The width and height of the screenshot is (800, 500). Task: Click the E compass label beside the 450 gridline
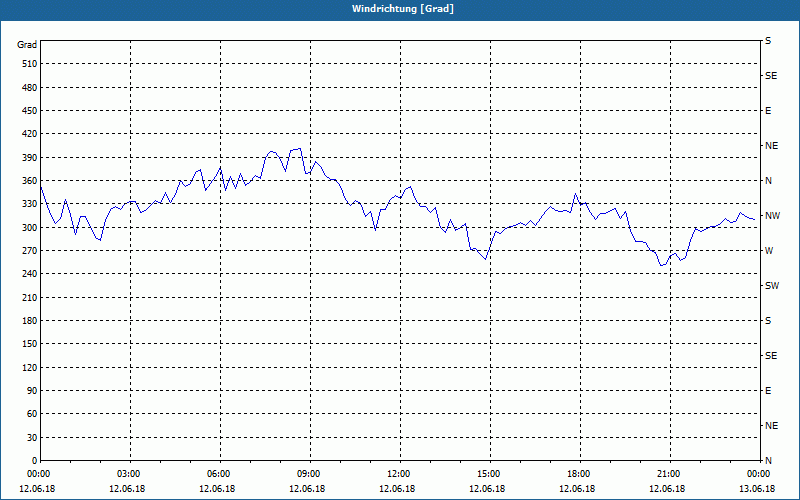tap(768, 111)
